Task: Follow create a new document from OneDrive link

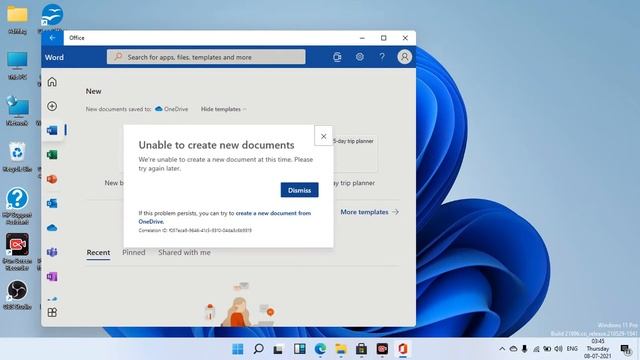Action: [x=225, y=217]
